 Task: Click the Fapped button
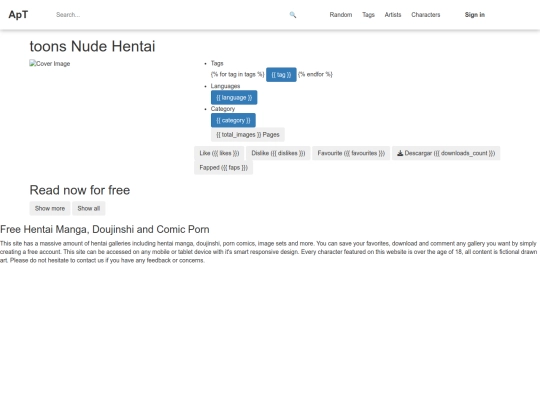click(224, 168)
